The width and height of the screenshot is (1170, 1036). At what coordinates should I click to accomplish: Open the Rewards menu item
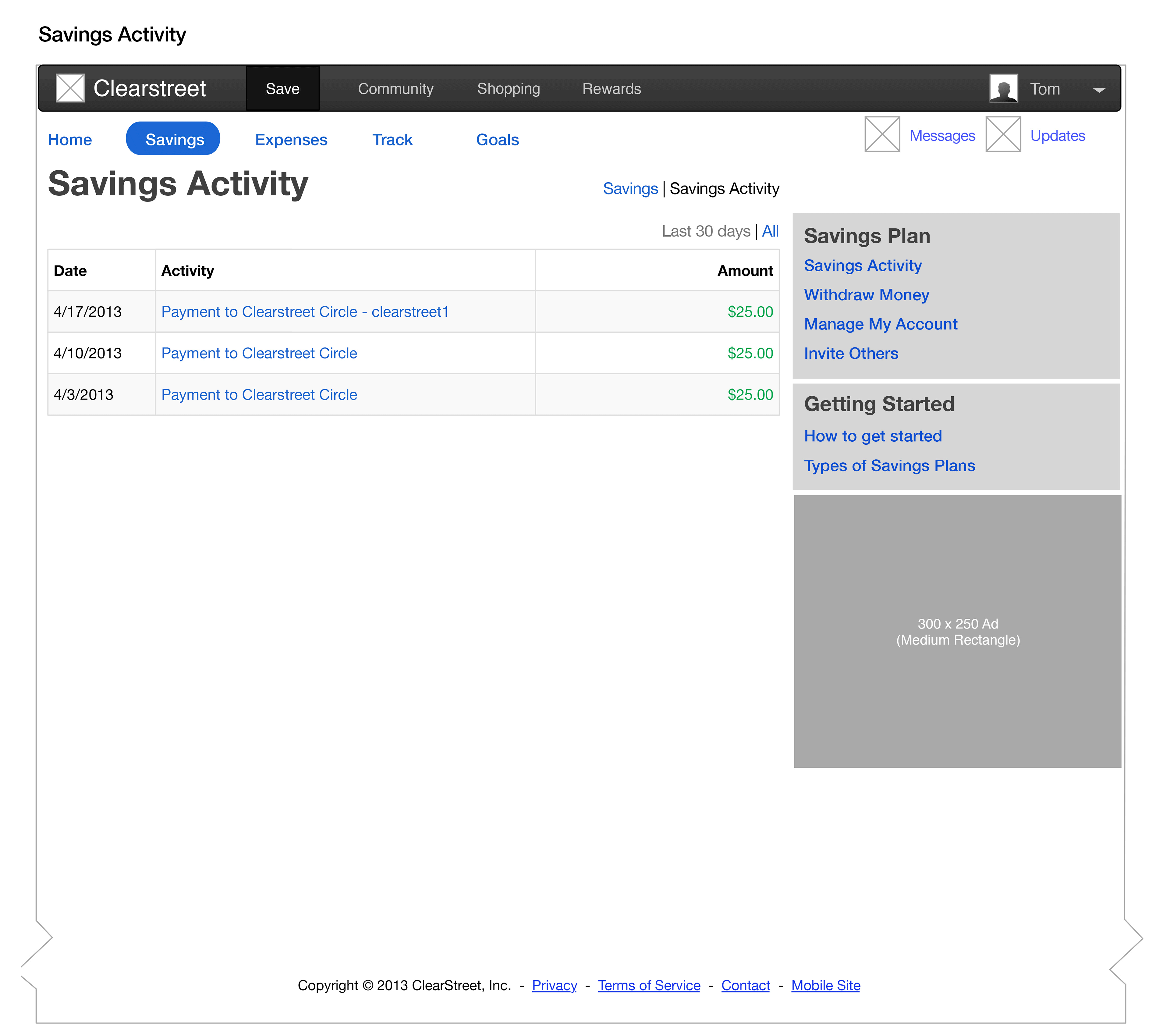point(611,89)
